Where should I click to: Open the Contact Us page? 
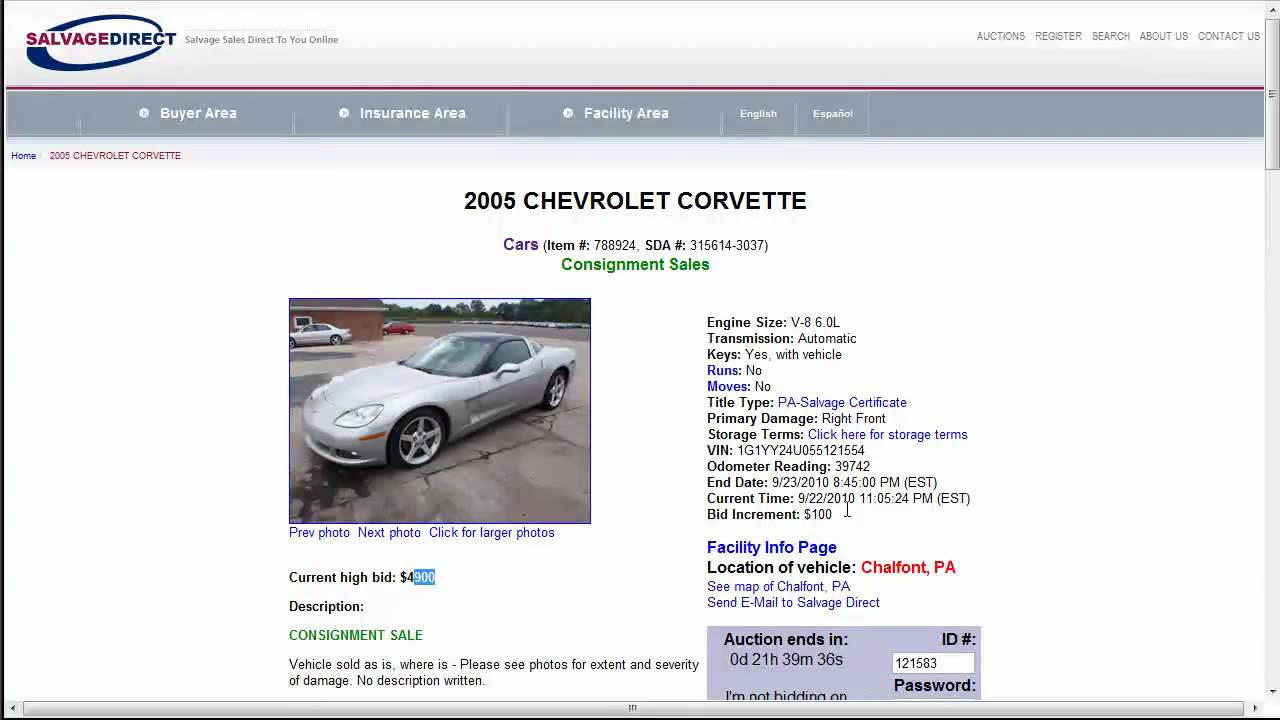(1228, 36)
